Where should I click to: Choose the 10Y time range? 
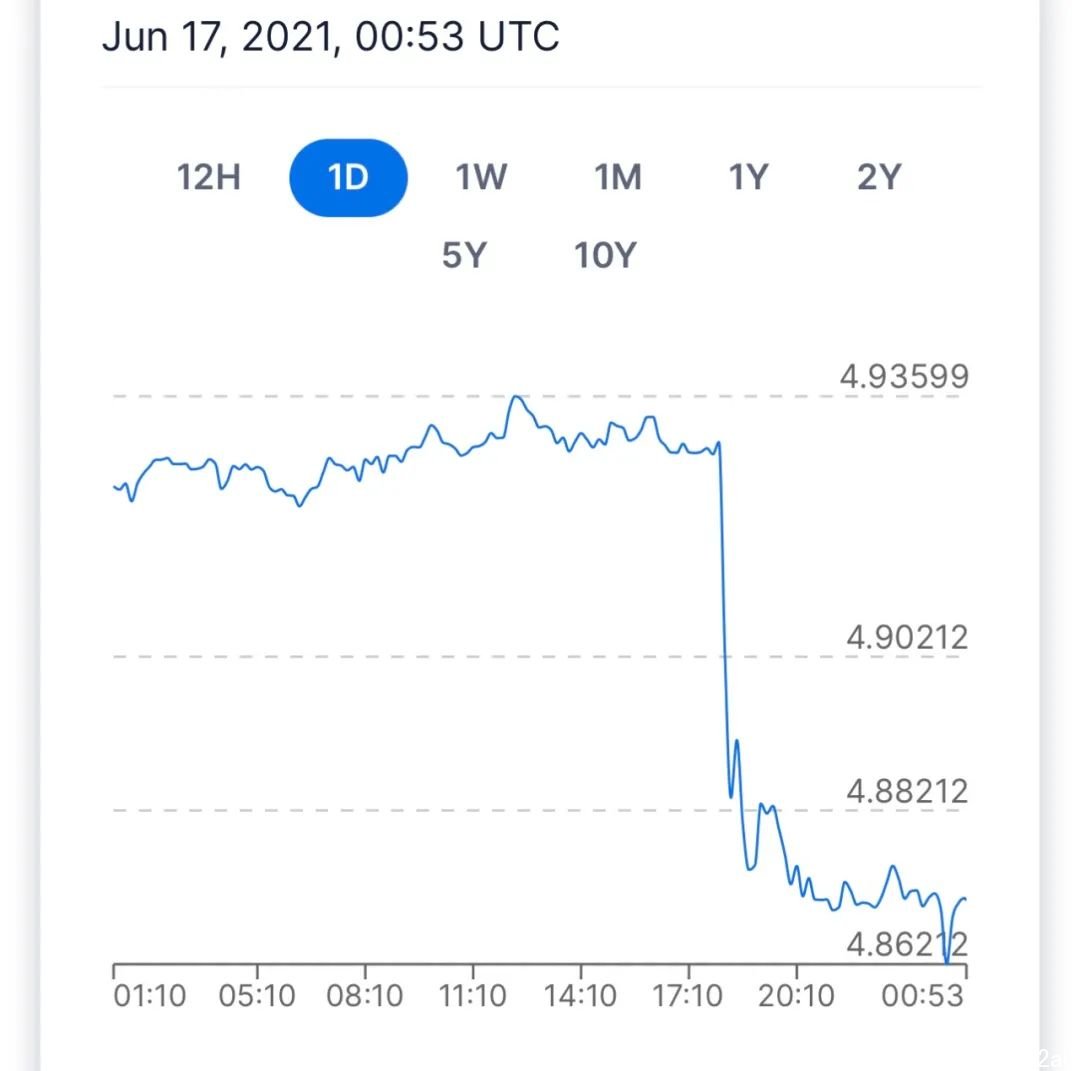tap(605, 256)
